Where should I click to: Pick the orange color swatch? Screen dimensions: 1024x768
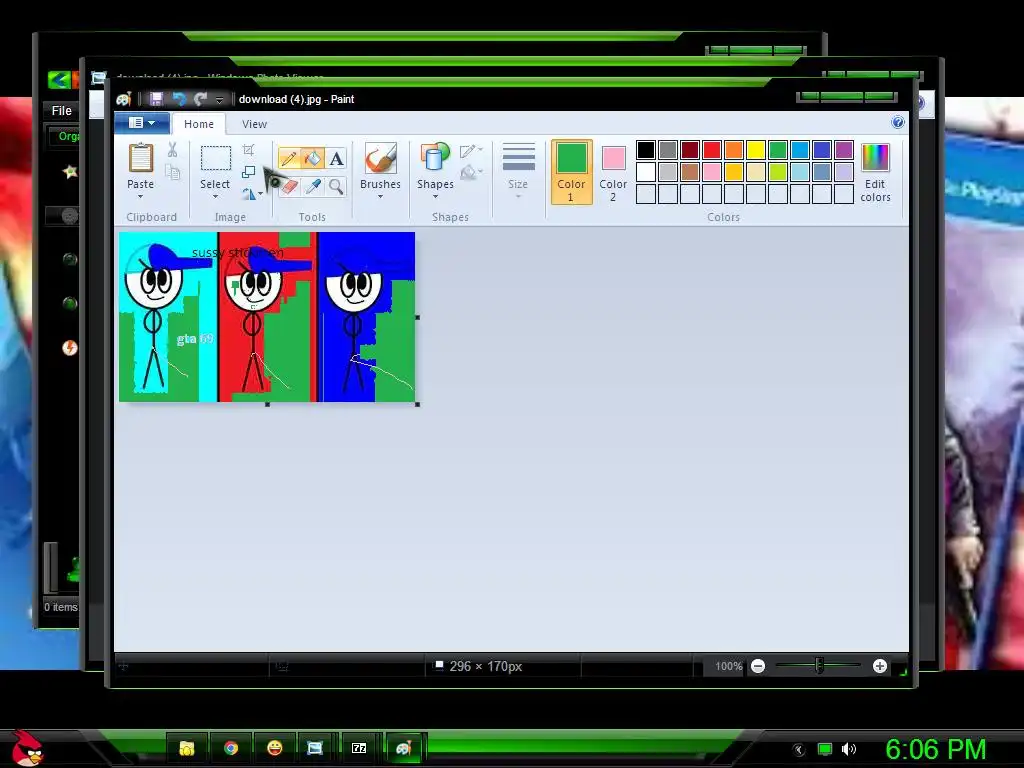tap(734, 150)
